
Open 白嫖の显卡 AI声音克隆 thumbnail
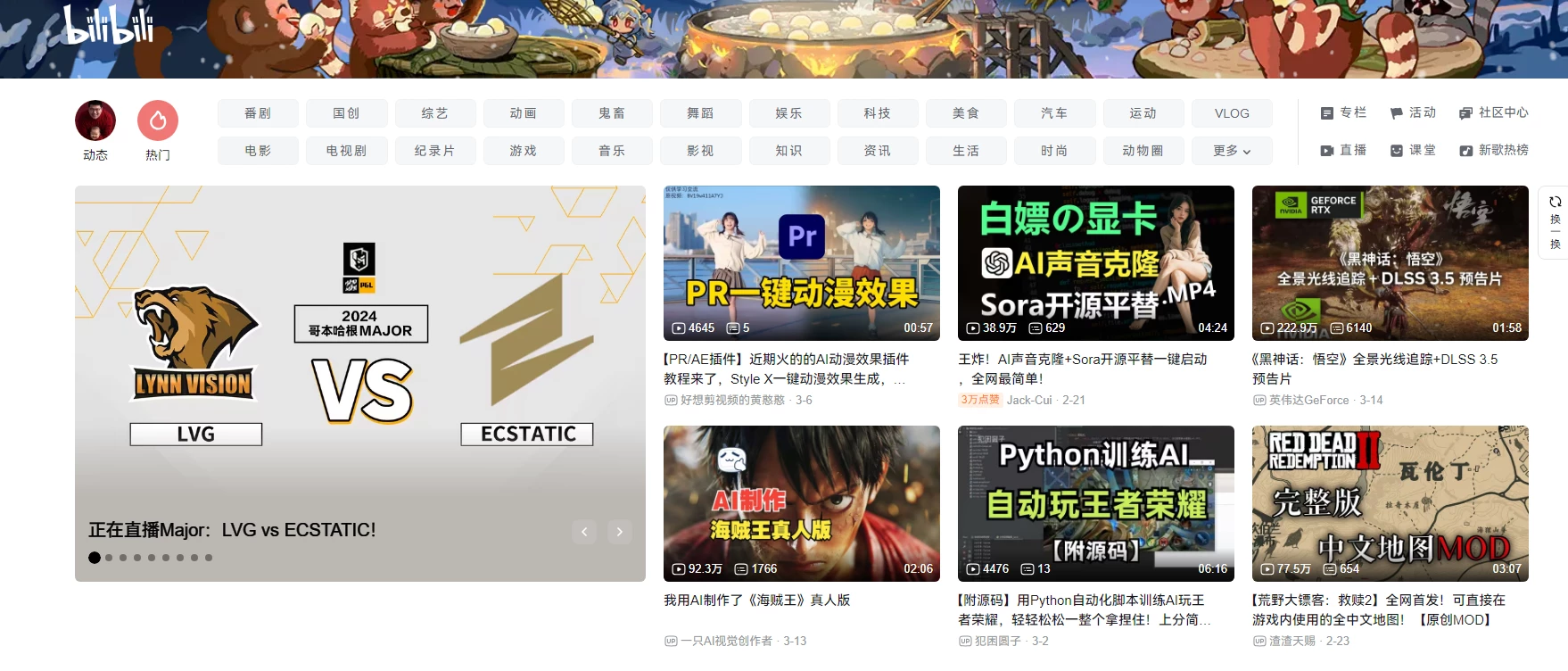click(x=1096, y=263)
